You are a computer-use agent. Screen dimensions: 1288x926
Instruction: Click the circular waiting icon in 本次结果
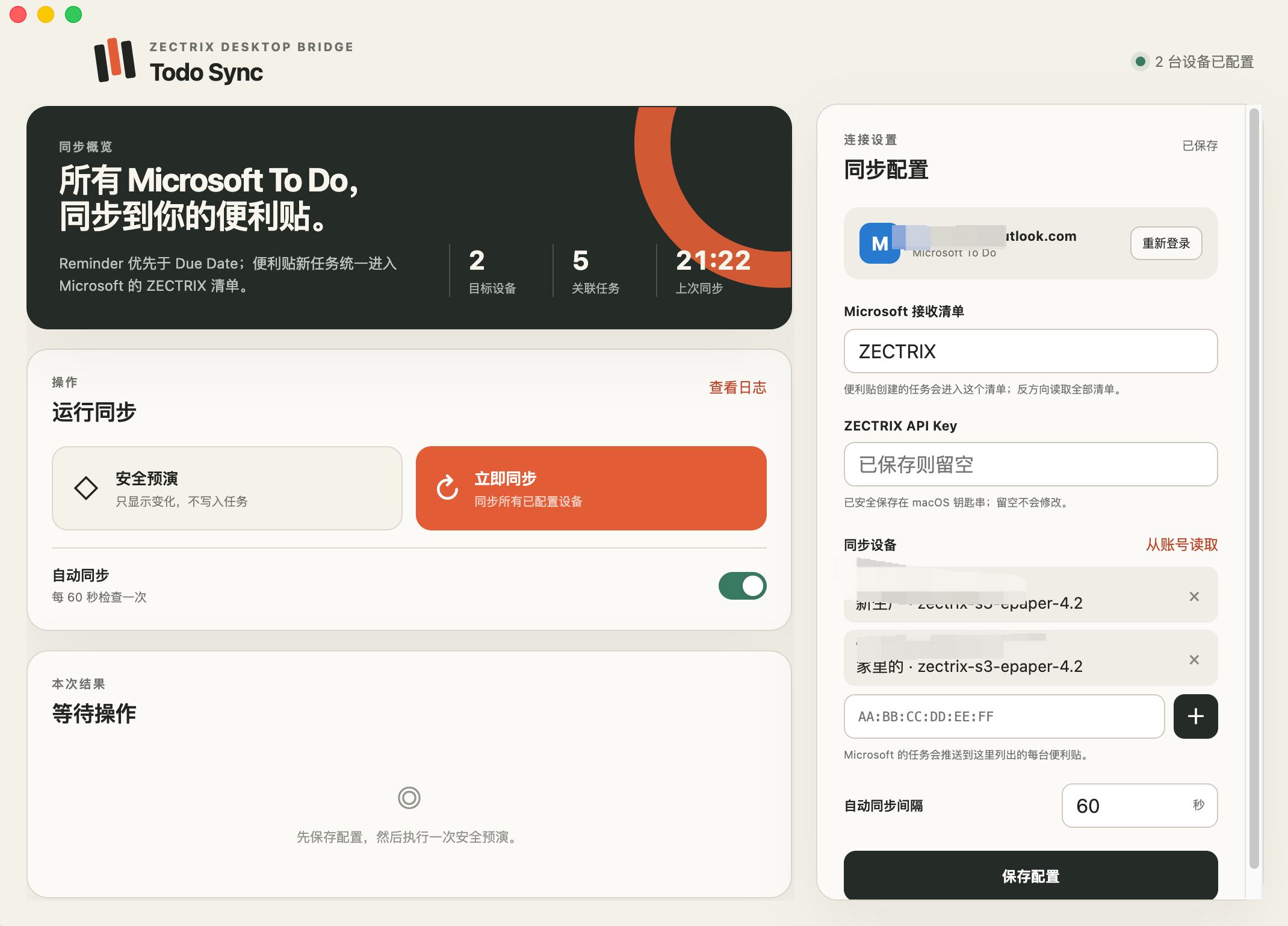pos(409,798)
